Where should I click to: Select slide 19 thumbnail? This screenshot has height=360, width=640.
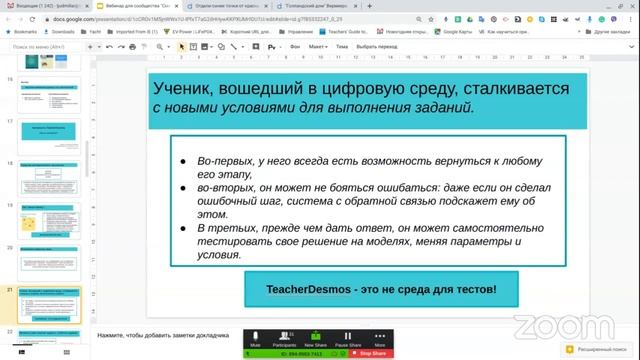49,221
